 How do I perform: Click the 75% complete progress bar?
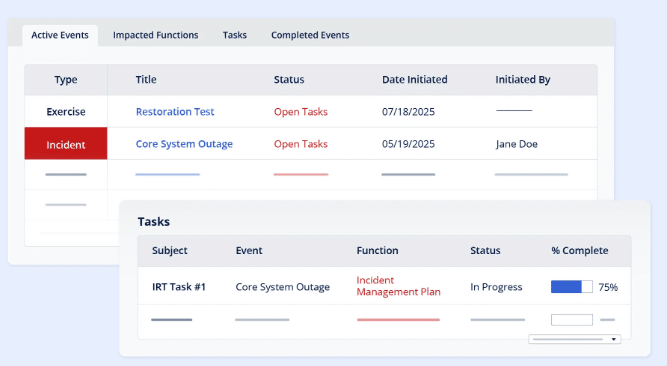pos(572,287)
